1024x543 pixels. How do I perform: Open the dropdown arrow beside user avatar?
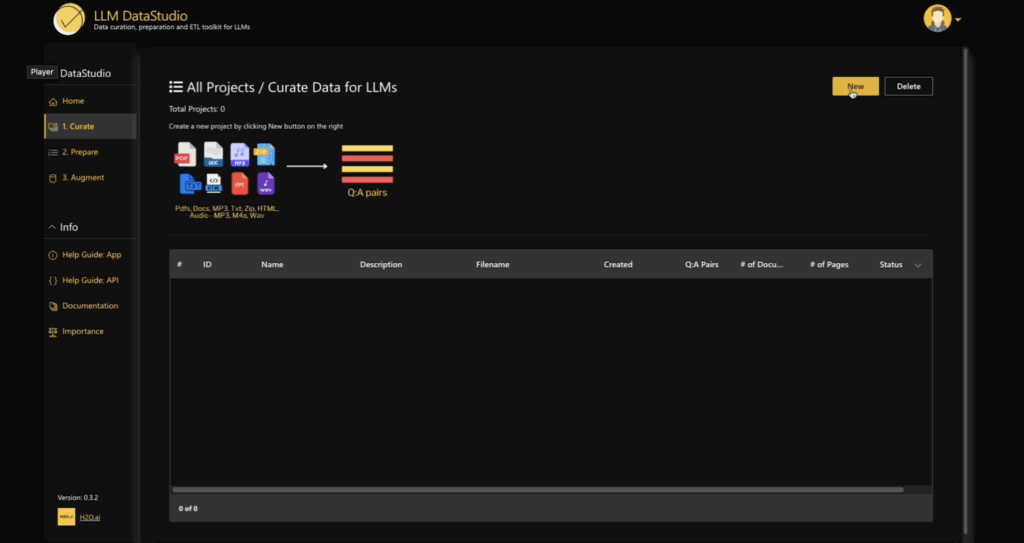[958, 20]
